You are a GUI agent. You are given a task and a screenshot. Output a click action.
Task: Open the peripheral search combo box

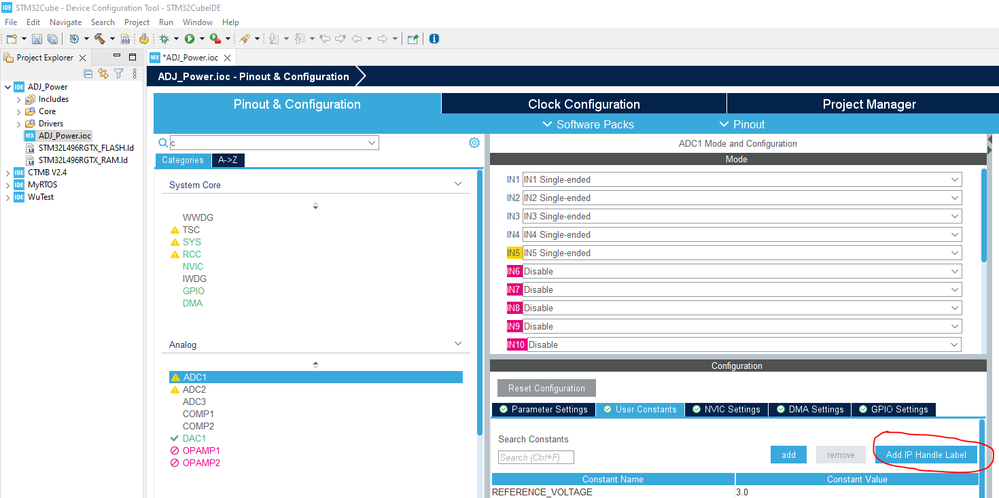tap(274, 143)
